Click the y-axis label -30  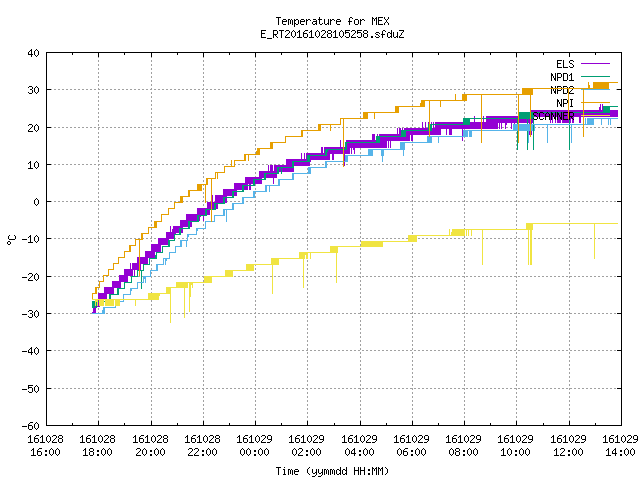pyautogui.click(x=31, y=314)
